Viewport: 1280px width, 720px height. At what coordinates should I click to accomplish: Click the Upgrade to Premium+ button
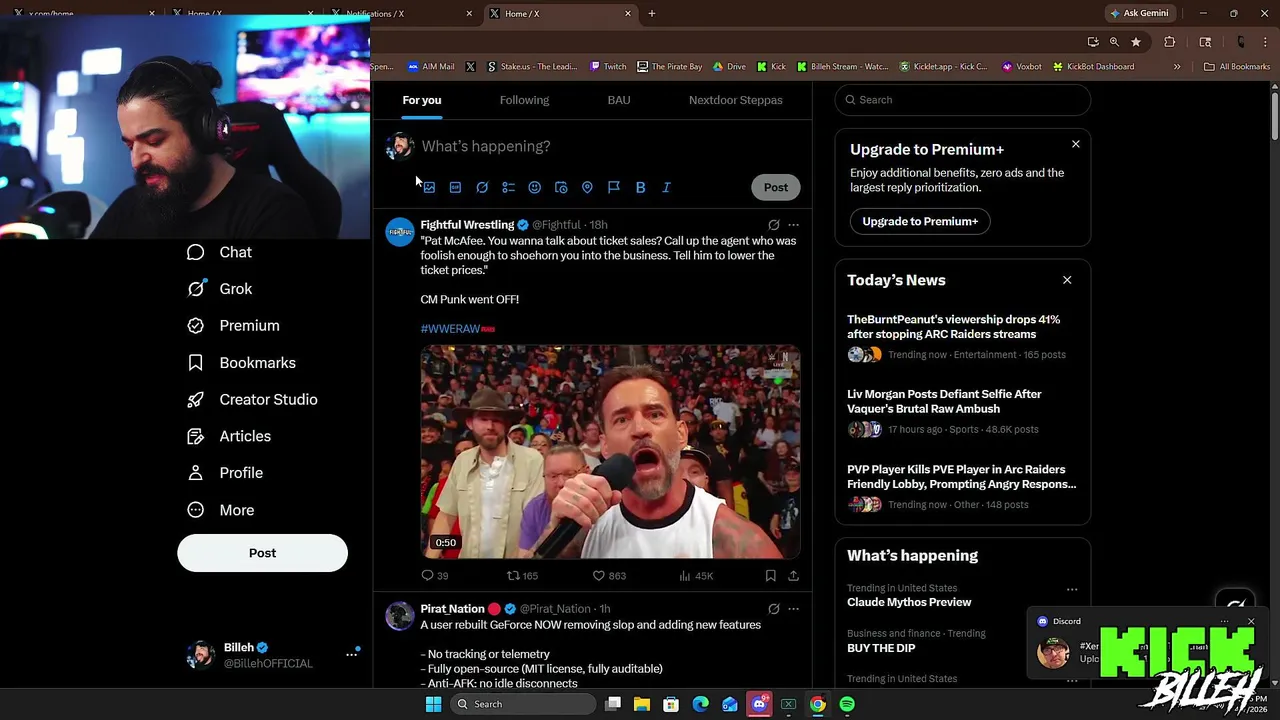tap(920, 222)
